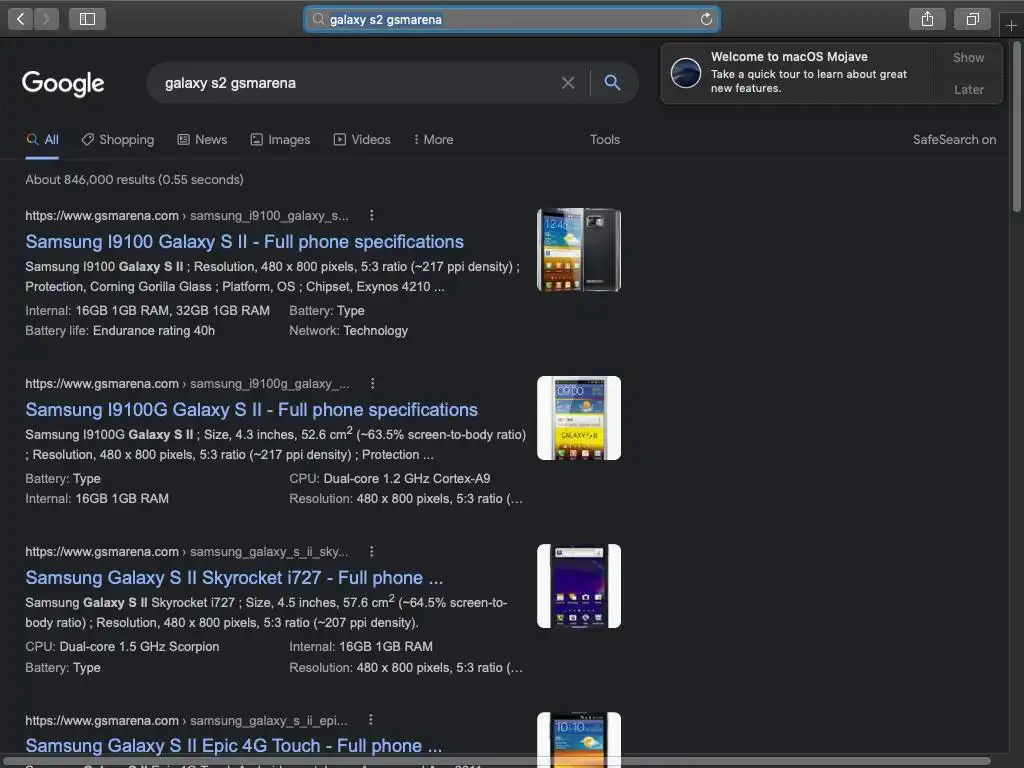
Task: Open Samsung Galaxy S II Epic 4G Touch link
Action: click(x=233, y=745)
